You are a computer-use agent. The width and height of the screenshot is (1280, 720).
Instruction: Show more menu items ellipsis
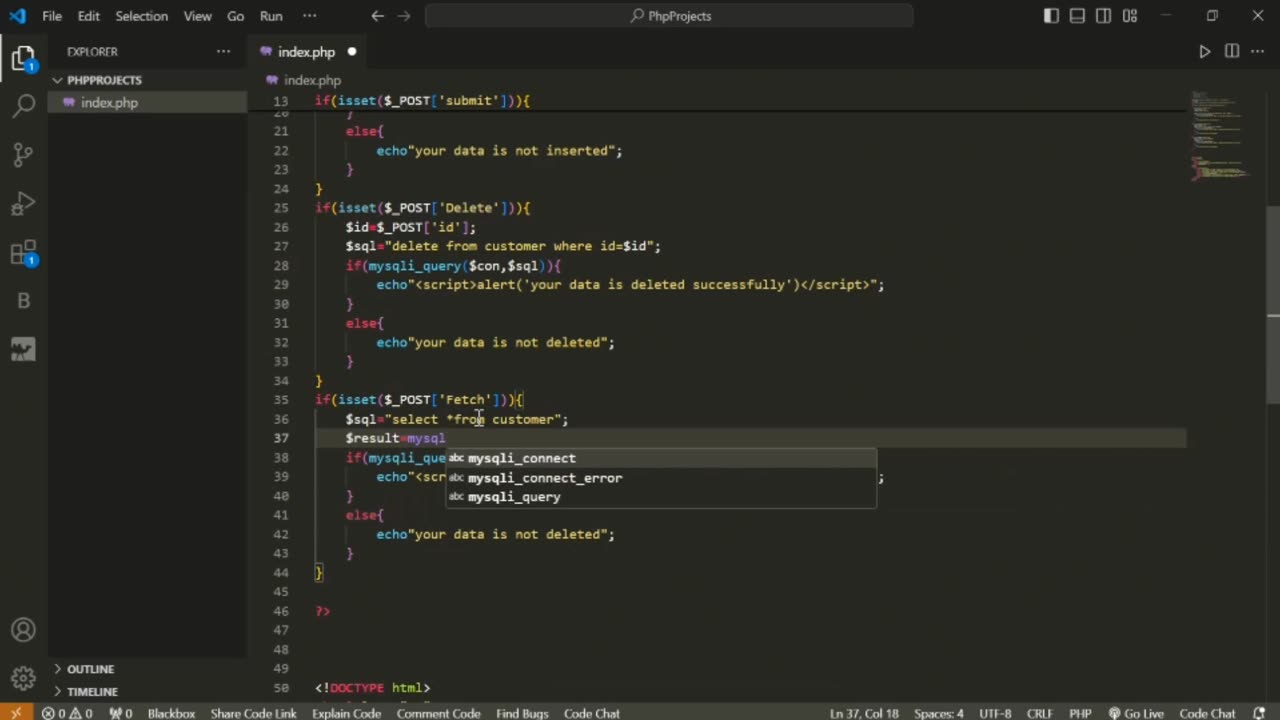(x=309, y=16)
